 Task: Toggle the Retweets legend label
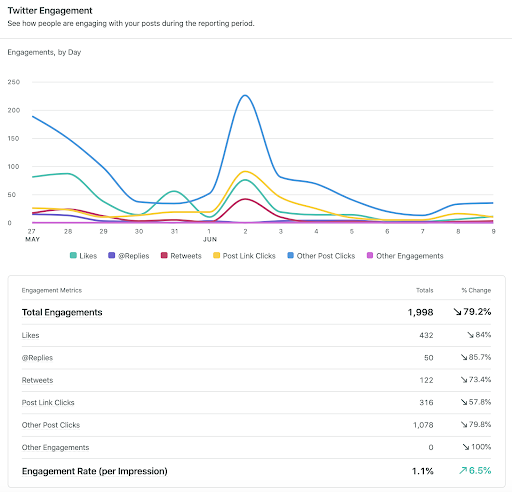[x=186, y=256]
